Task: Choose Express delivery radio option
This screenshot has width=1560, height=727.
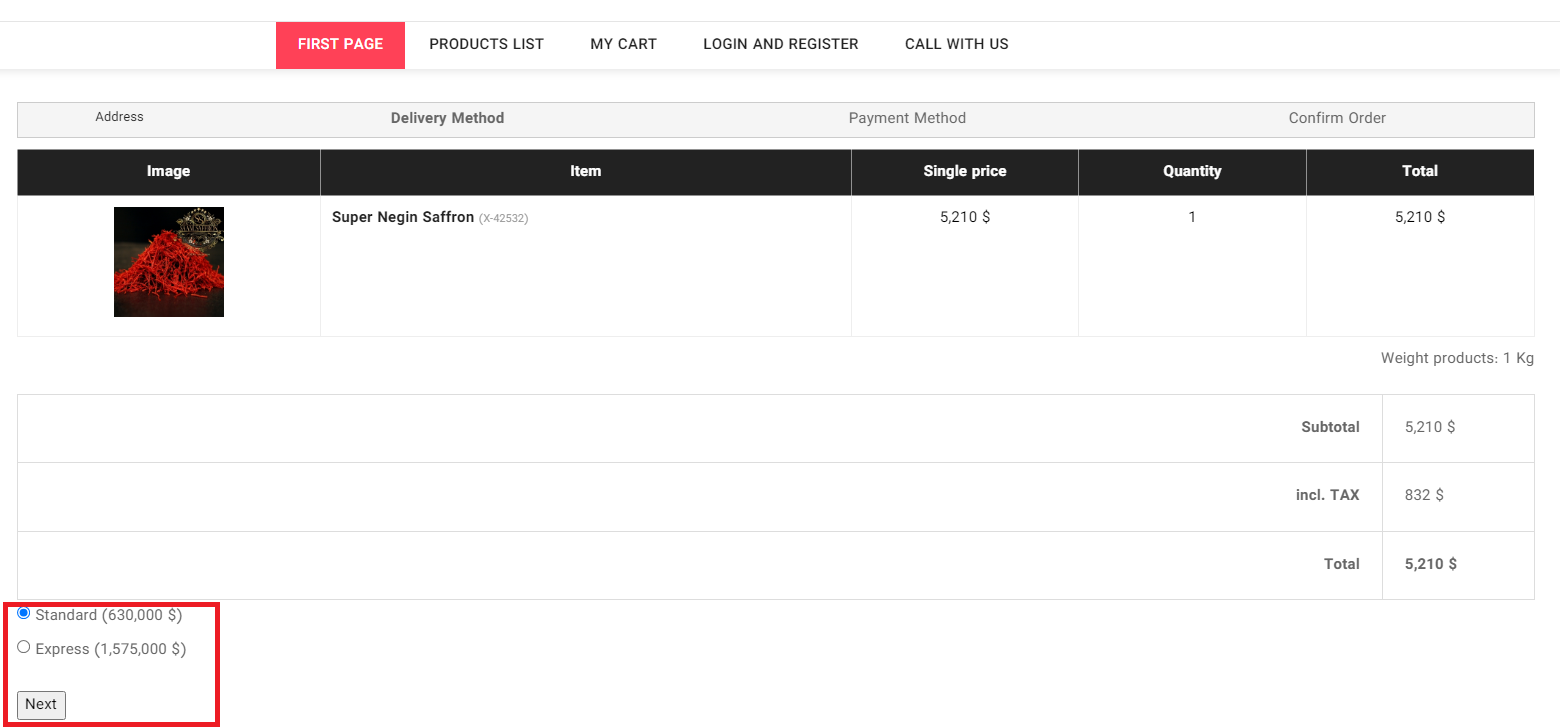Action: click(x=24, y=647)
